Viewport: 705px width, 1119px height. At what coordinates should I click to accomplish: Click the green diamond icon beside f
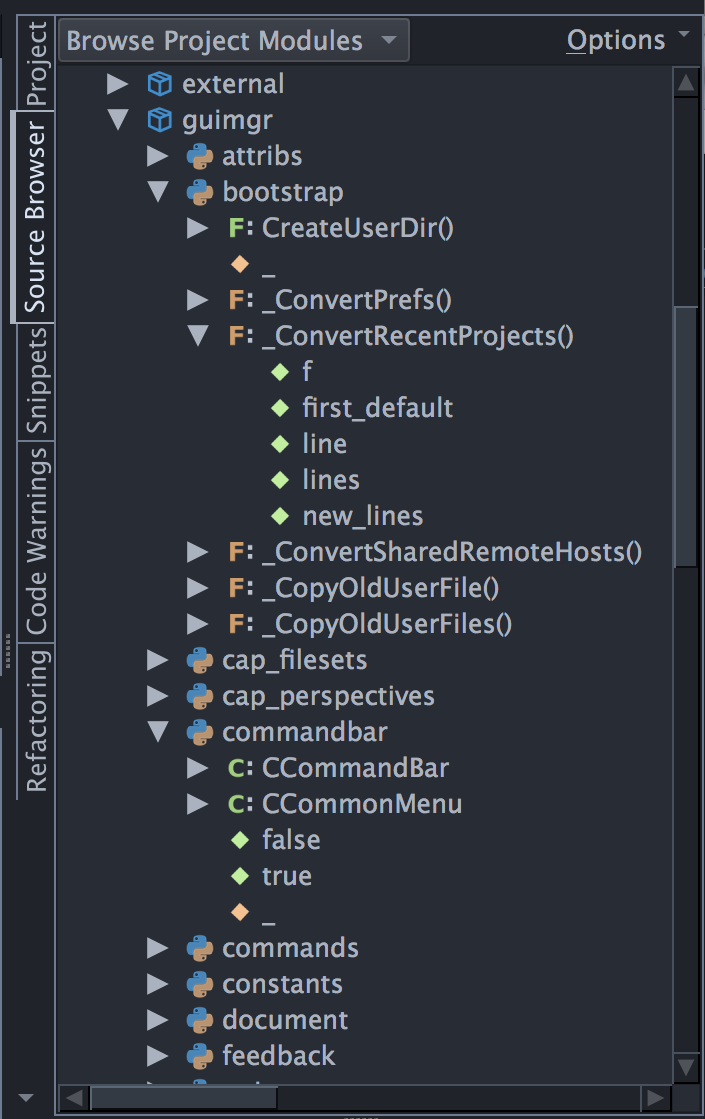click(x=280, y=372)
